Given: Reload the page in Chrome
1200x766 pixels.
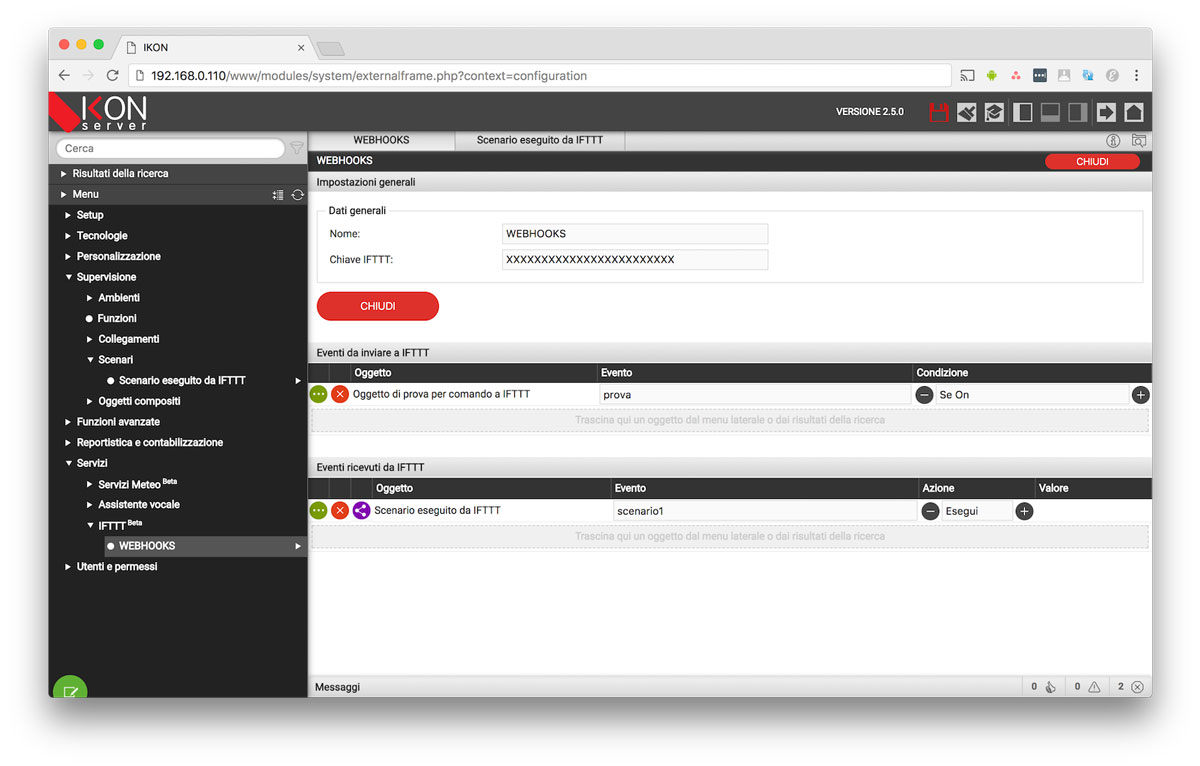Looking at the screenshot, I should 112,75.
